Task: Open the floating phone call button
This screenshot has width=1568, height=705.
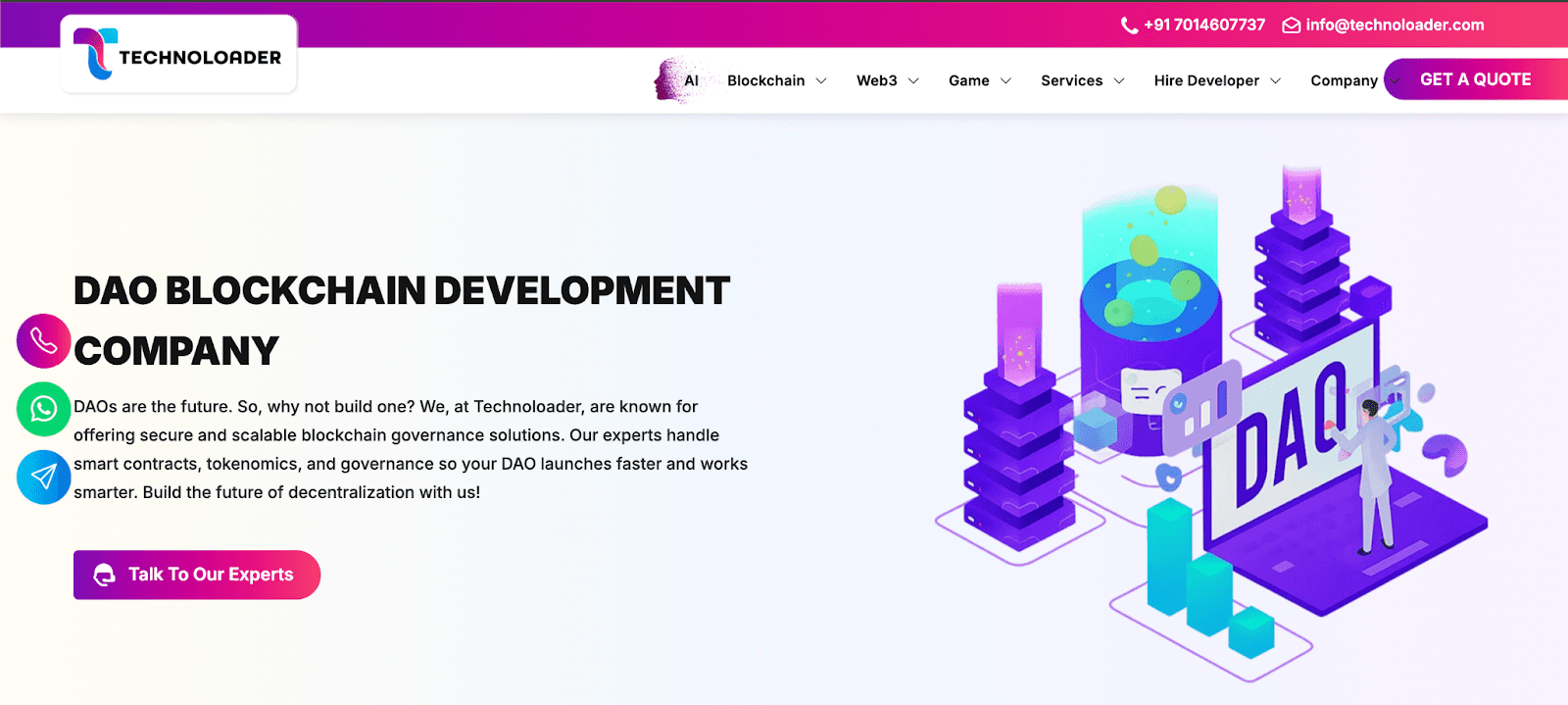Action: (x=44, y=340)
